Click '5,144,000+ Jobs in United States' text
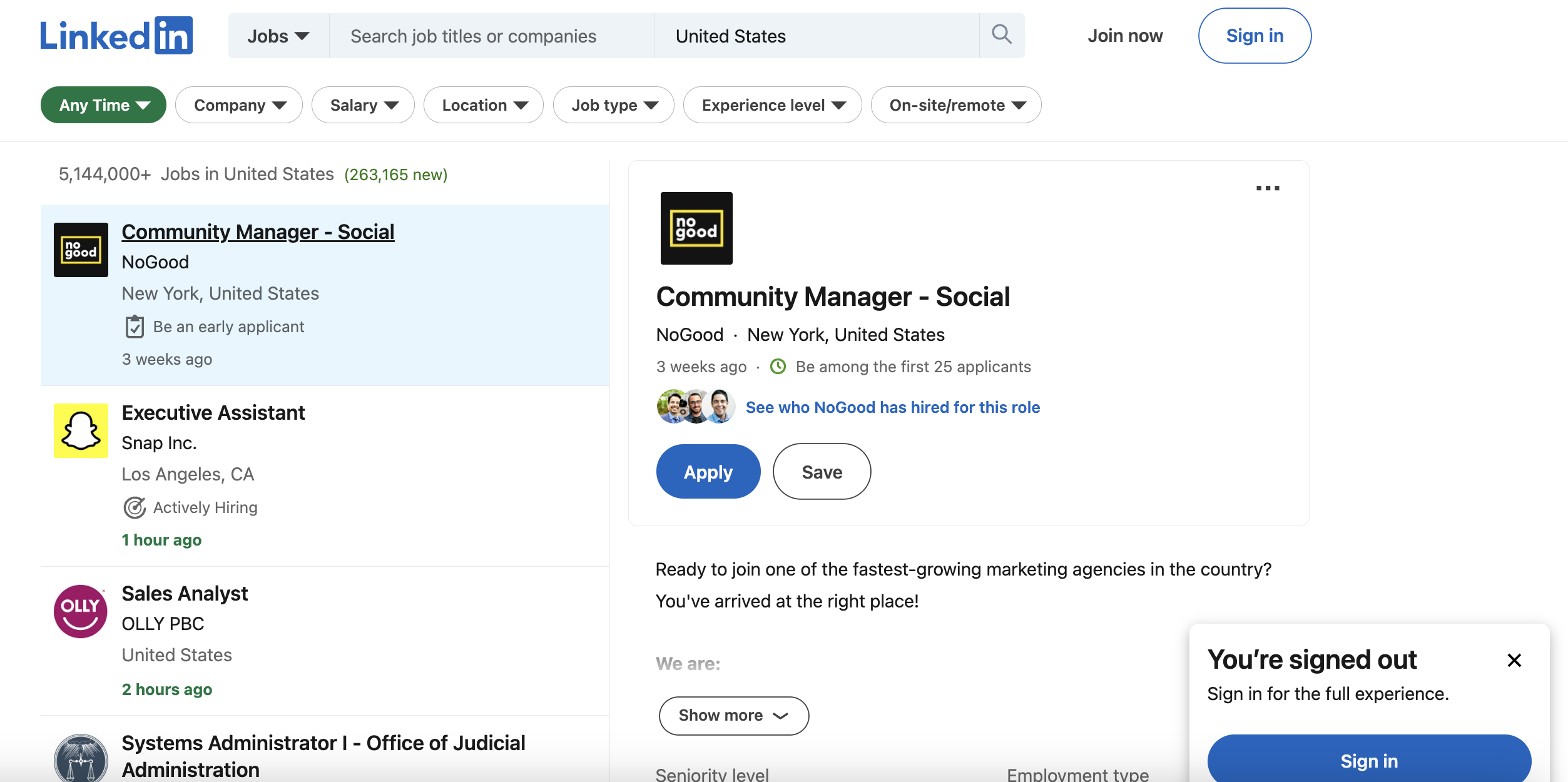Screen dimensions: 1568x782 [196, 174]
